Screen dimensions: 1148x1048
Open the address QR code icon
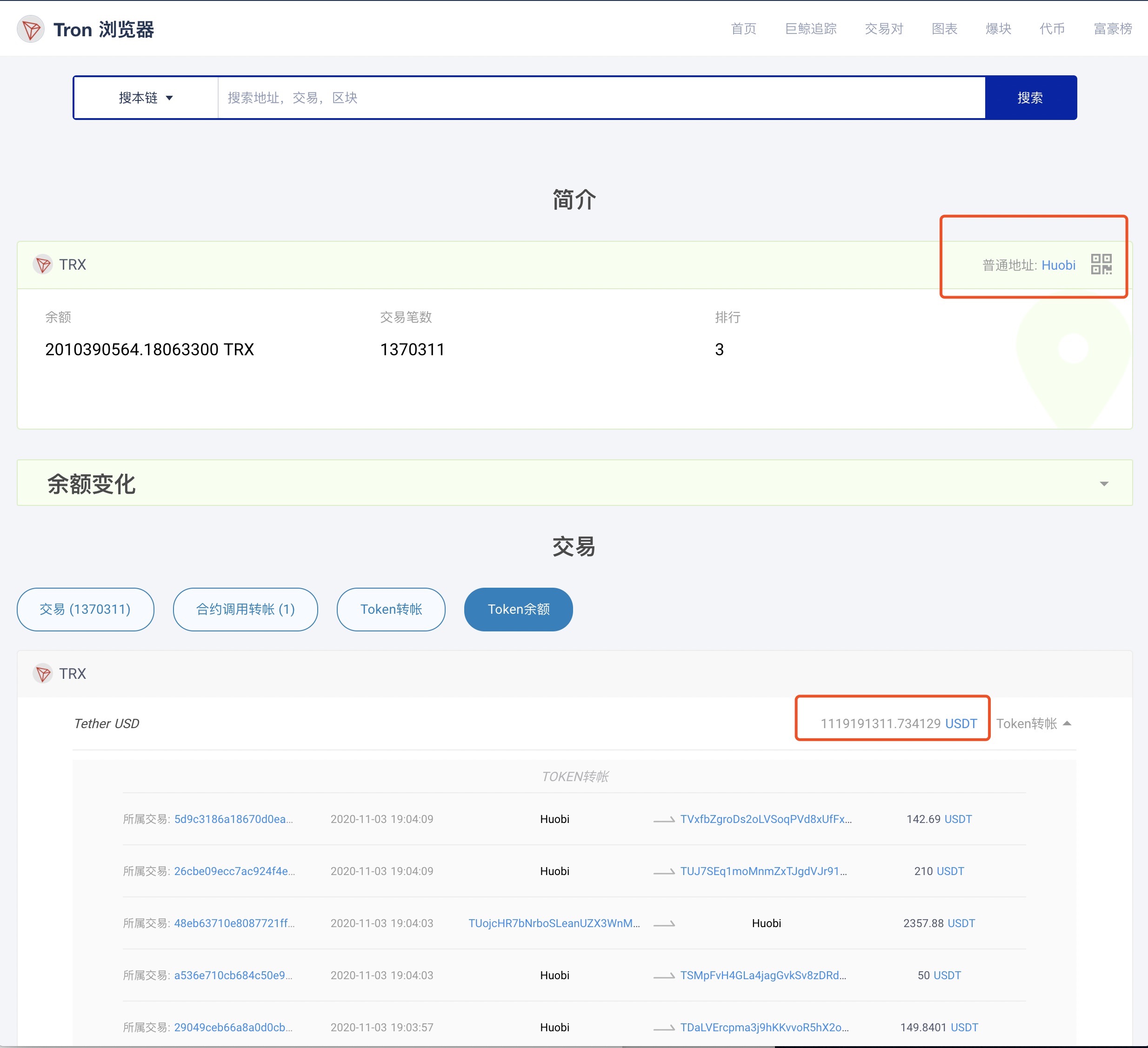click(1101, 265)
